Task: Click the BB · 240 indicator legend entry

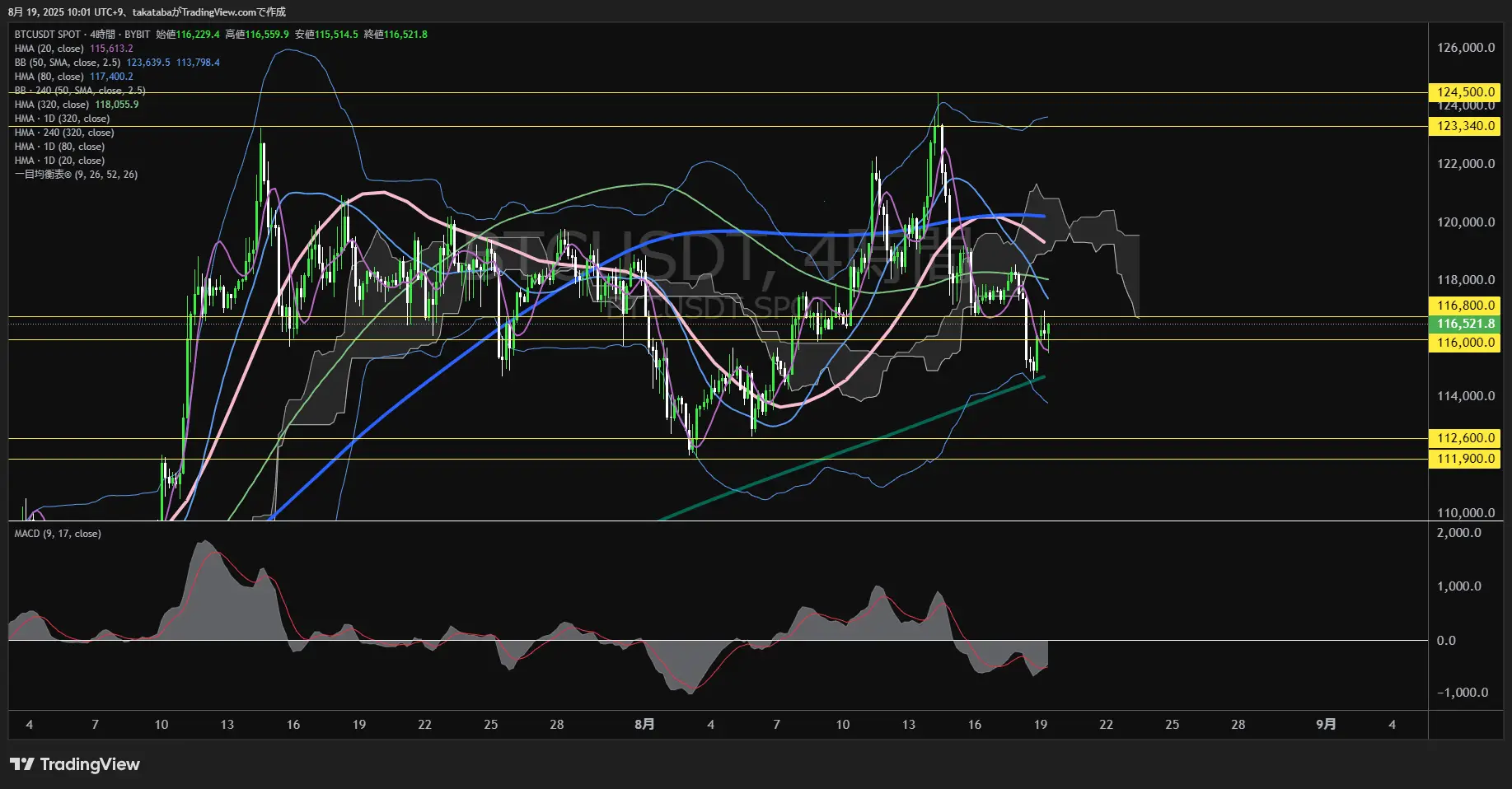Action: coord(80,91)
